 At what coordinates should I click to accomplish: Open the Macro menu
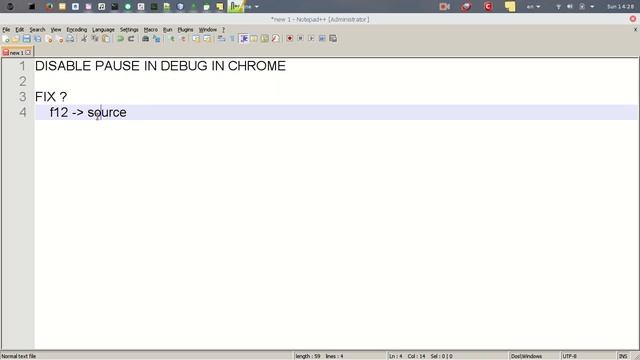coord(151,29)
